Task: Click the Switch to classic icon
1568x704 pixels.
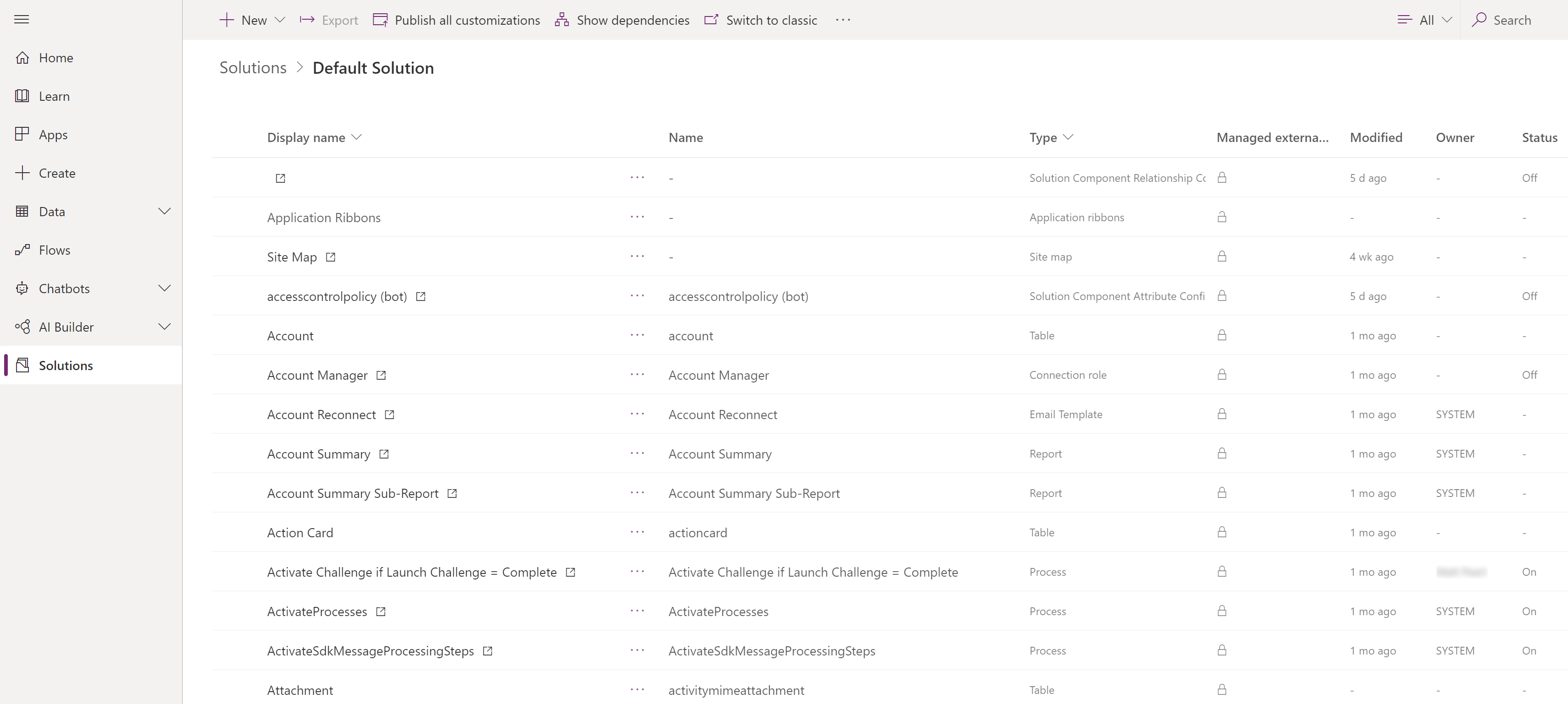Action: click(x=711, y=19)
